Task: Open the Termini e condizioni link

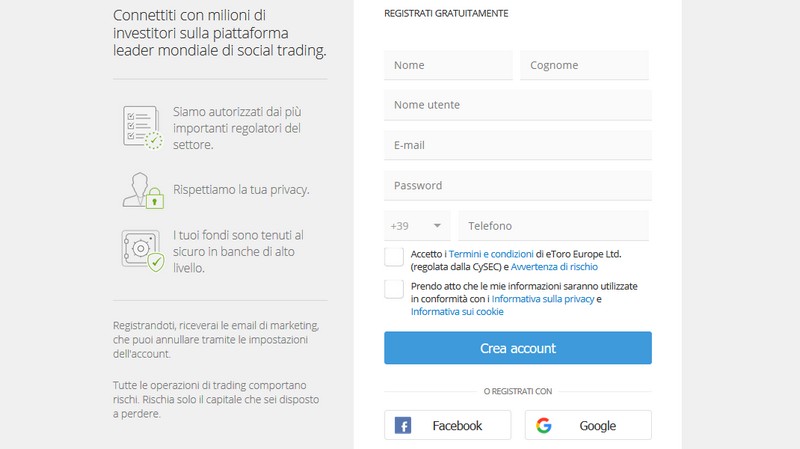Action: pyautogui.click(x=491, y=254)
